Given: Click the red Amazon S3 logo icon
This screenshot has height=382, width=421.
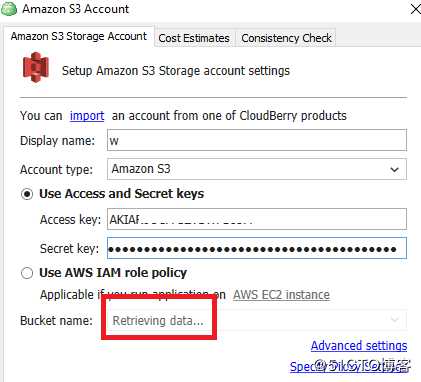Looking at the screenshot, I should (36, 67).
